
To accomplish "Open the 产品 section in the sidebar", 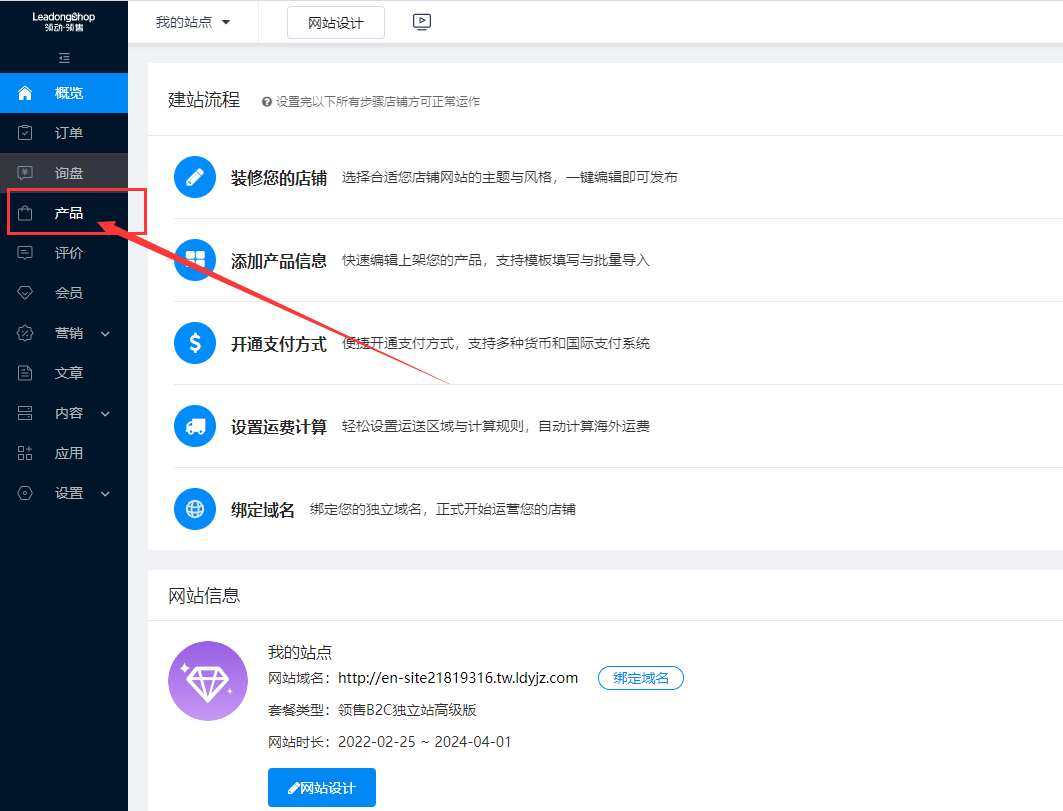I will pos(63,212).
